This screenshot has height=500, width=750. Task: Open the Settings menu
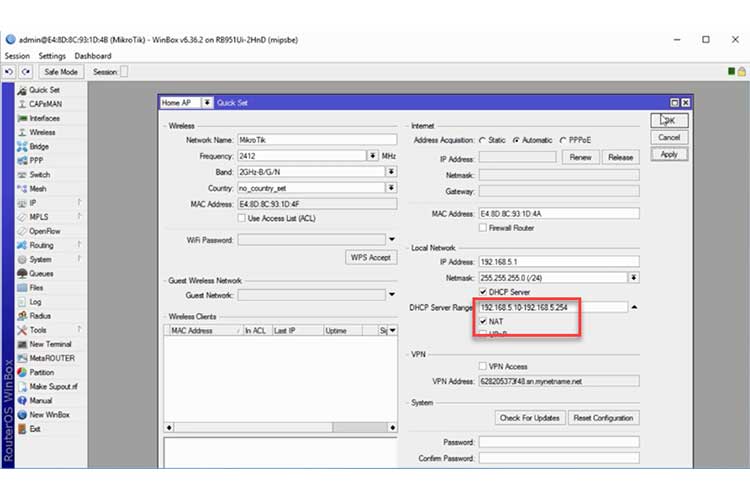[52, 56]
